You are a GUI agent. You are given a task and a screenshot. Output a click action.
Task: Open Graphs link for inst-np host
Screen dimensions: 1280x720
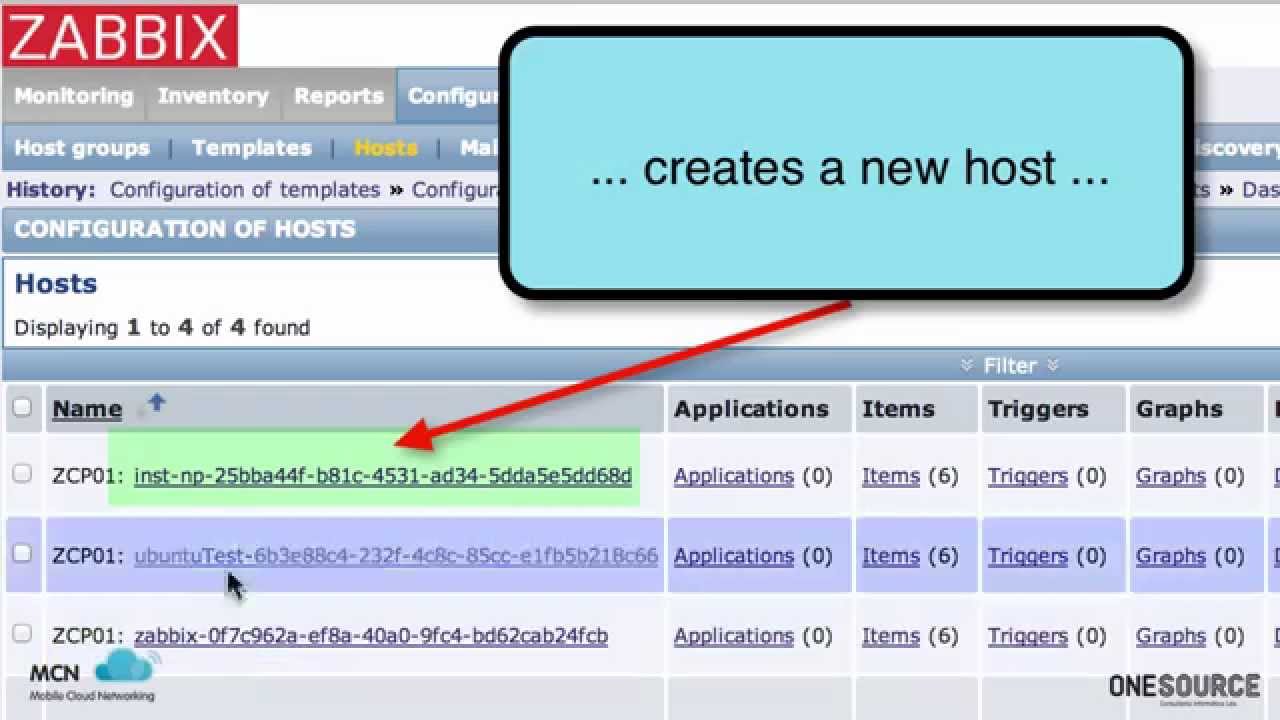(1171, 476)
